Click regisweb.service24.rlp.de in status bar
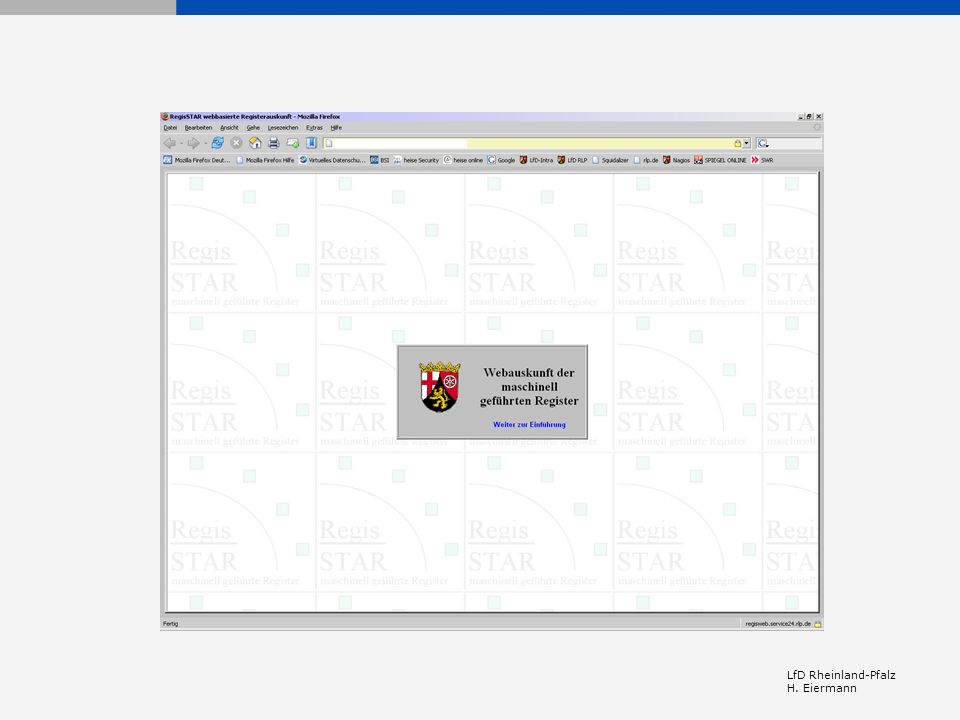 point(778,624)
